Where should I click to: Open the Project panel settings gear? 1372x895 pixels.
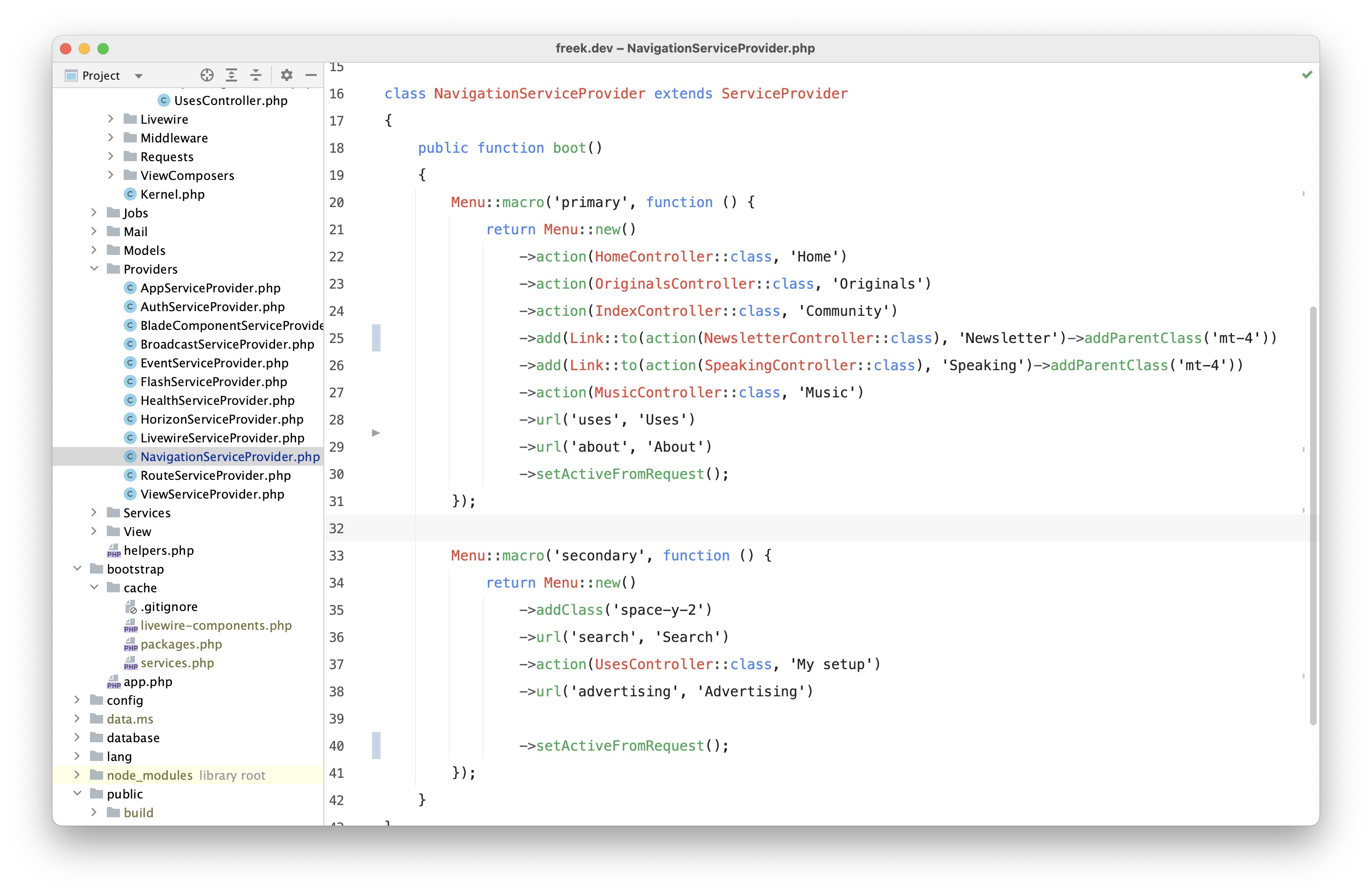(x=286, y=75)
